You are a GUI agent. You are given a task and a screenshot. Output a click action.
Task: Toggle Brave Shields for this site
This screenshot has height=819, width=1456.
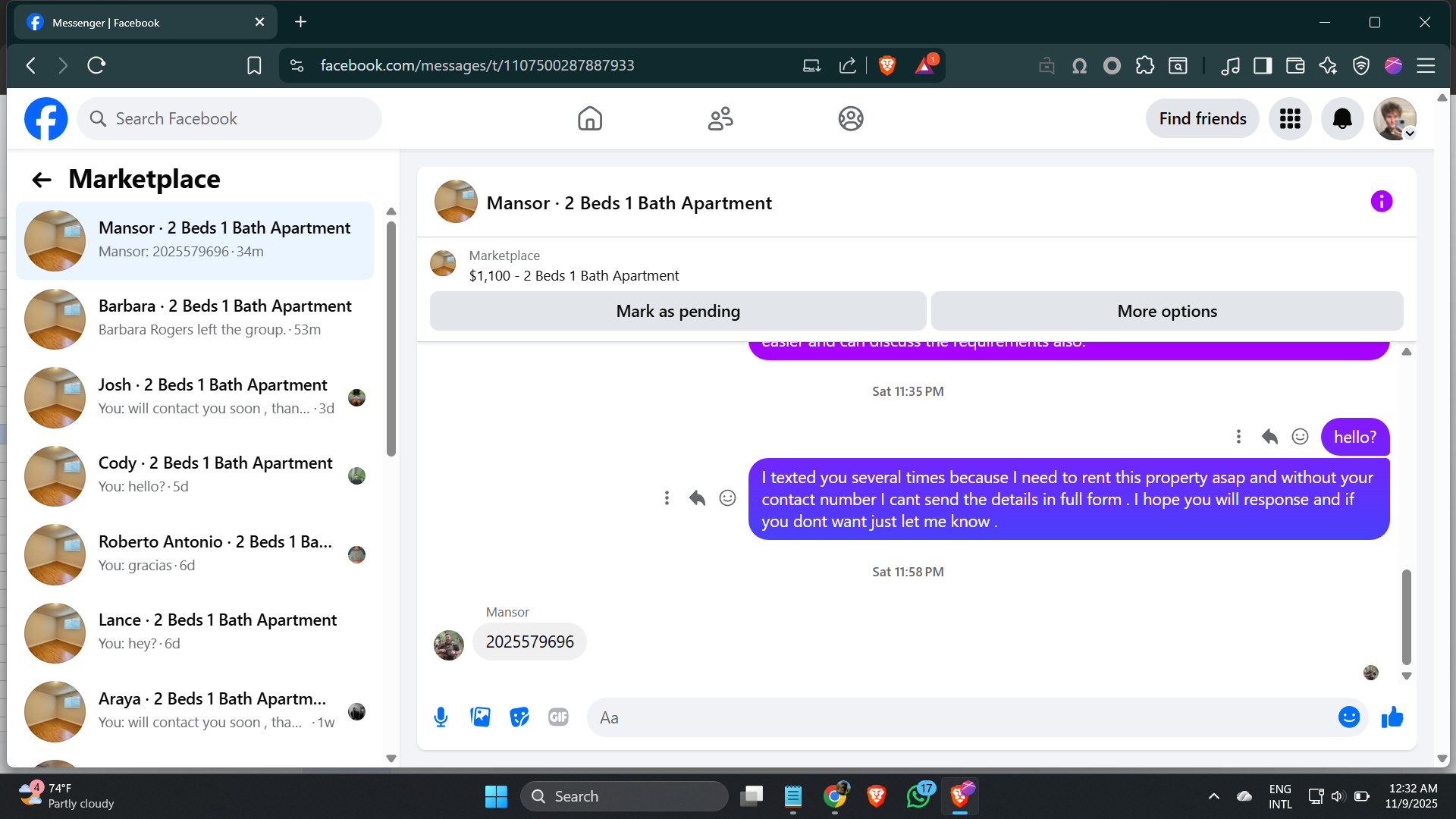[886, 65]
